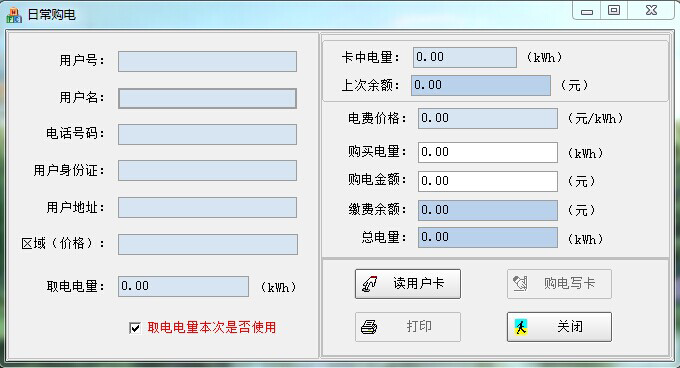Image resolution: width=680 pixels, height=368 pixels.
Task: Click the 读用户卡 button
Action: 408,284
